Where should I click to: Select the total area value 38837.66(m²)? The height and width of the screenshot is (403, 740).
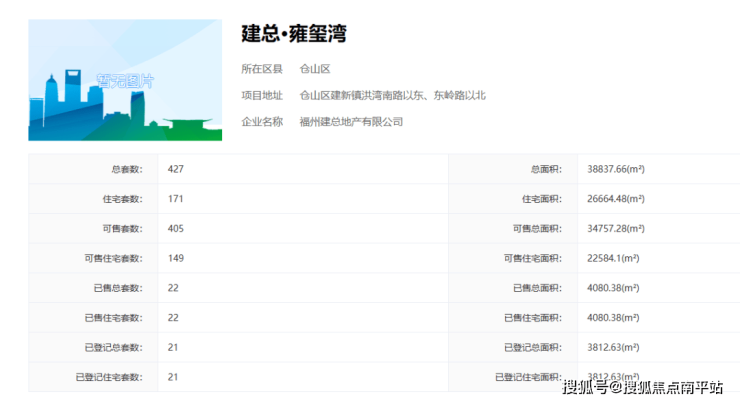click(x=615, y=169)
